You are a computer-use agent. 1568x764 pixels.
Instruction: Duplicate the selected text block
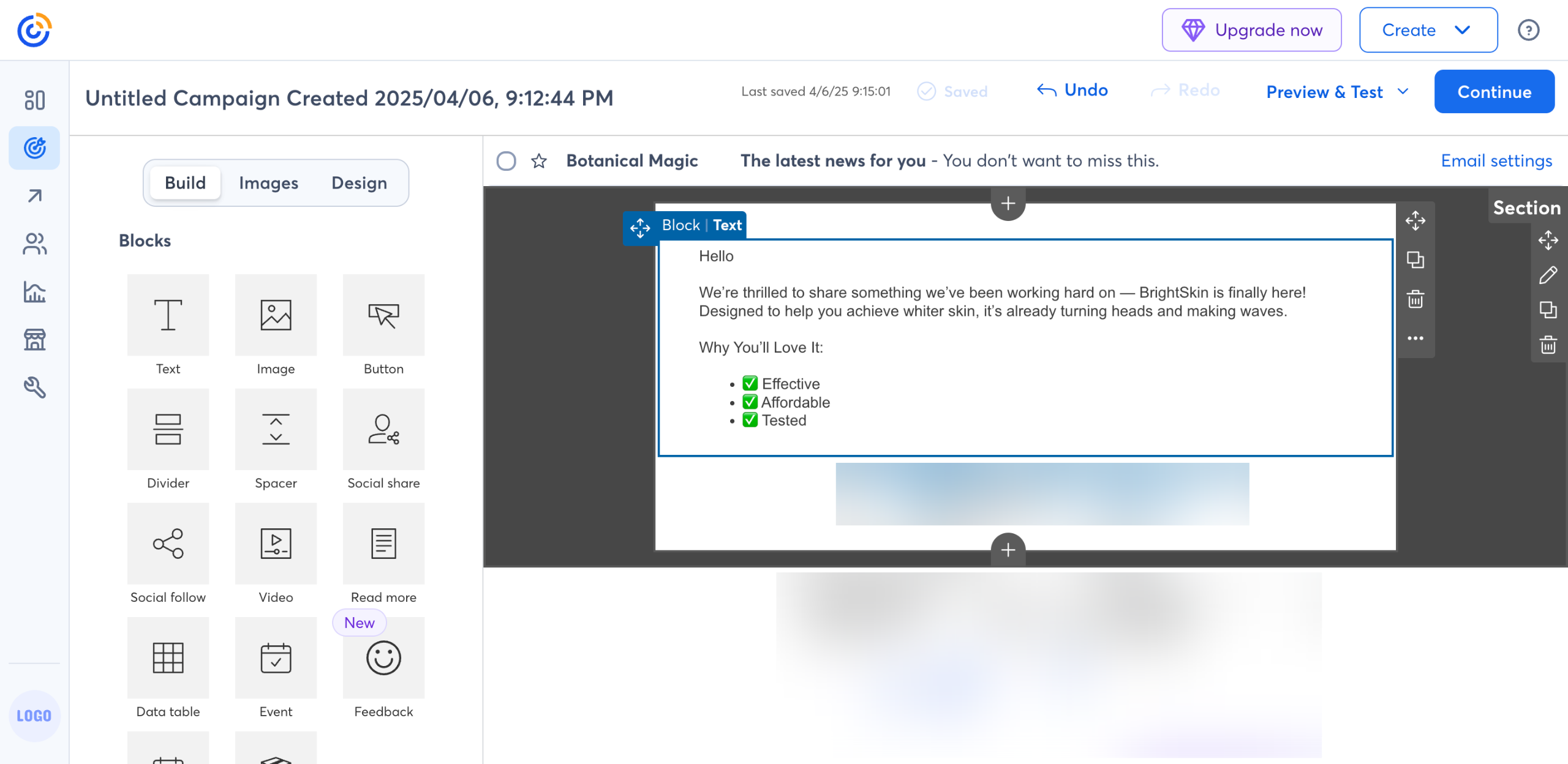(1415, 260)
